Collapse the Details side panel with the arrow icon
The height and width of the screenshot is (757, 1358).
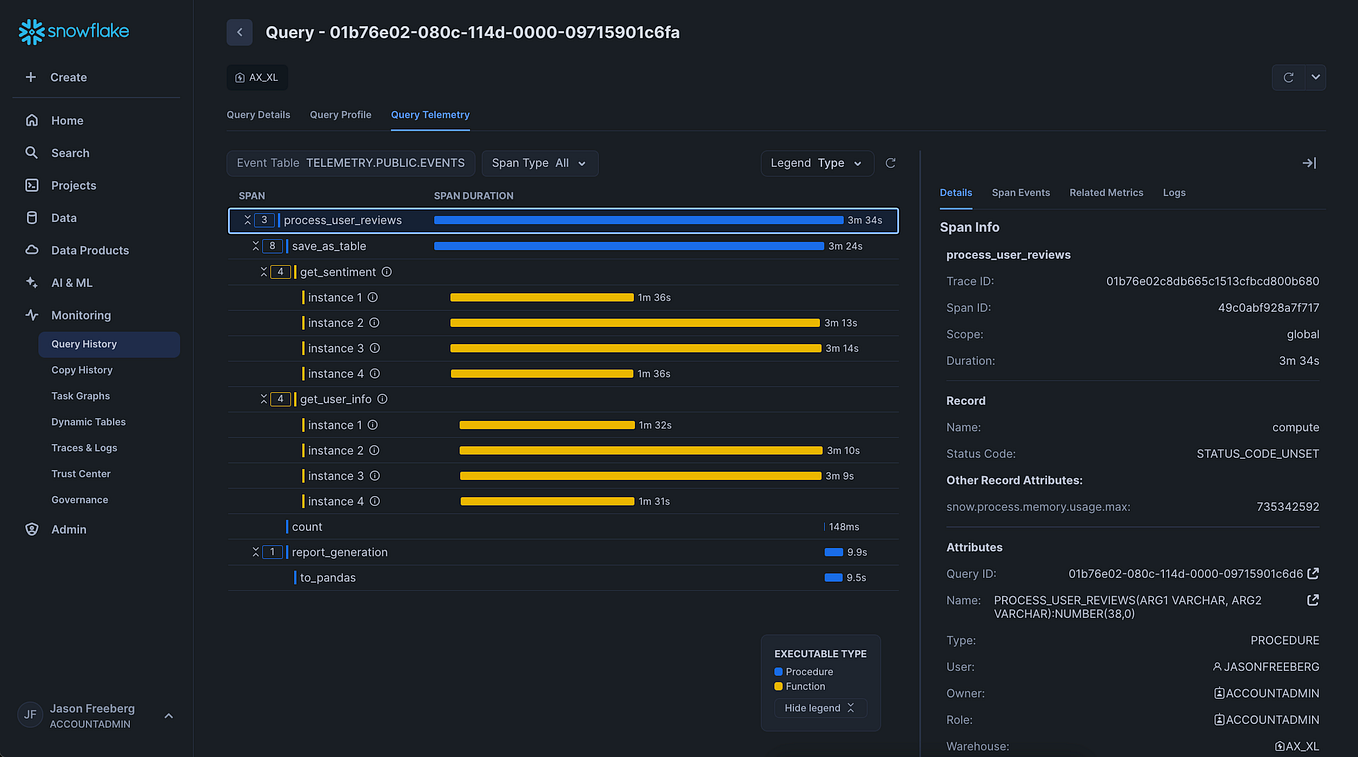click(x=1309, y=162)
